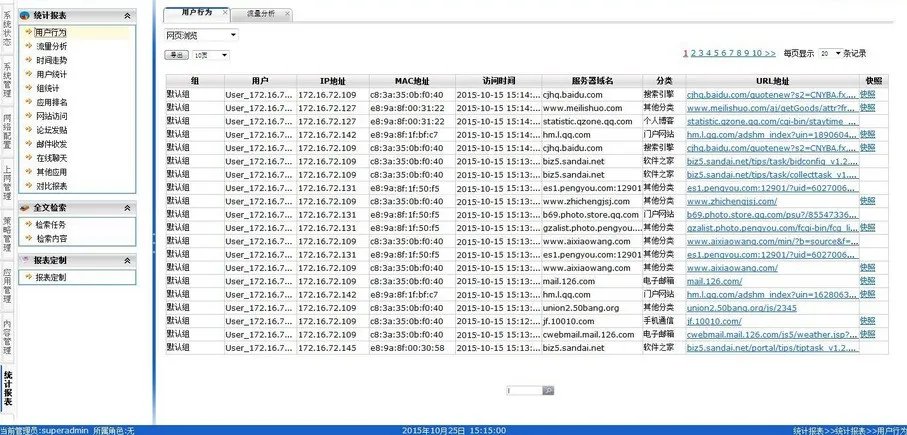Click the 导出 export button
The width and height of the screenshot is (907, 435).
point(176,55)
